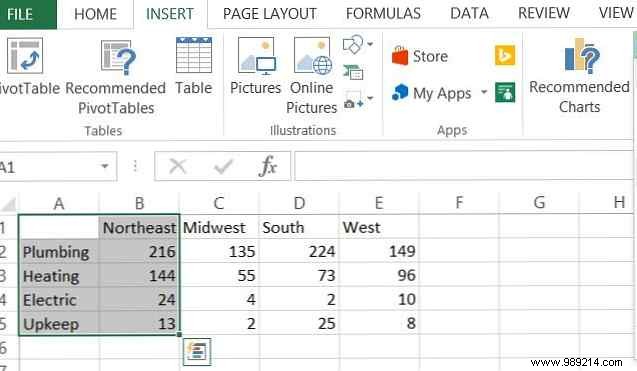Click the cell containing 144
The width and height of the screenshot is (637, 371).
click(x=139, y=276)
